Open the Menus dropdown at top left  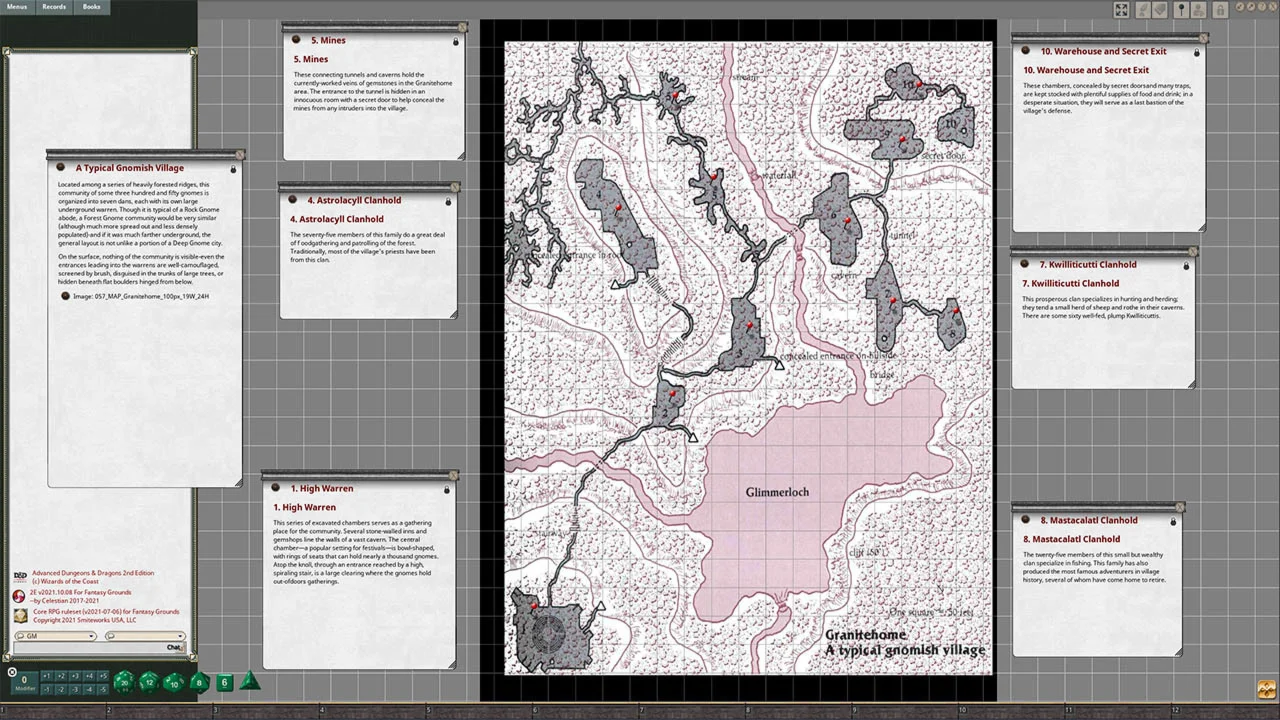[17, 7]
